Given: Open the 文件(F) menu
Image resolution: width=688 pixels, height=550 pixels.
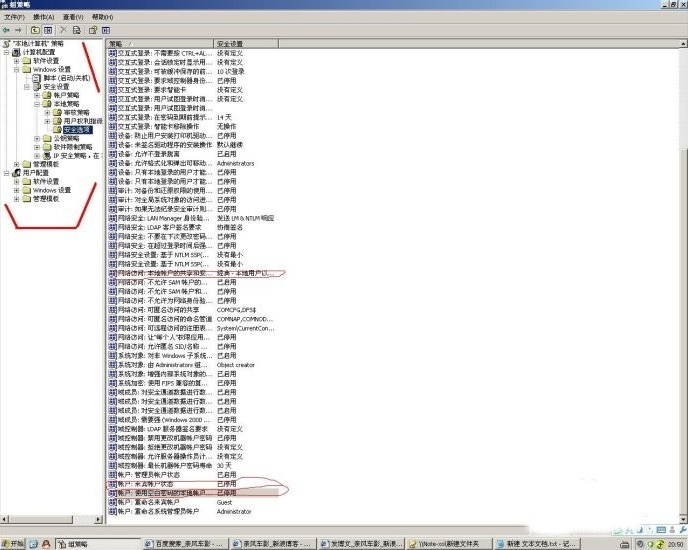Looking at the screenshot, I should [14, 17].
